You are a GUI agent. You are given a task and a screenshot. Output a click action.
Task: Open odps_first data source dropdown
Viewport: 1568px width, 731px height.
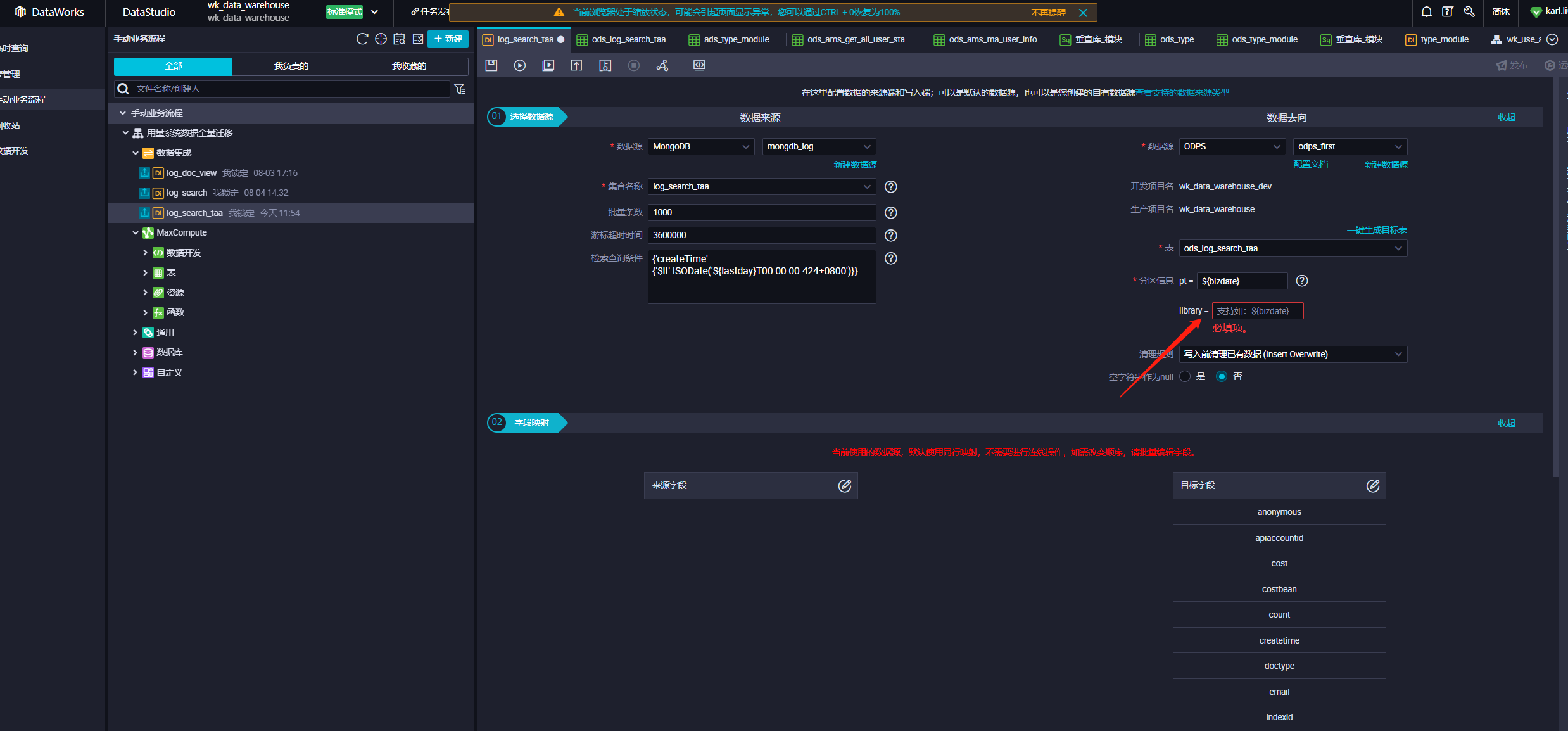pos(1350,146)
